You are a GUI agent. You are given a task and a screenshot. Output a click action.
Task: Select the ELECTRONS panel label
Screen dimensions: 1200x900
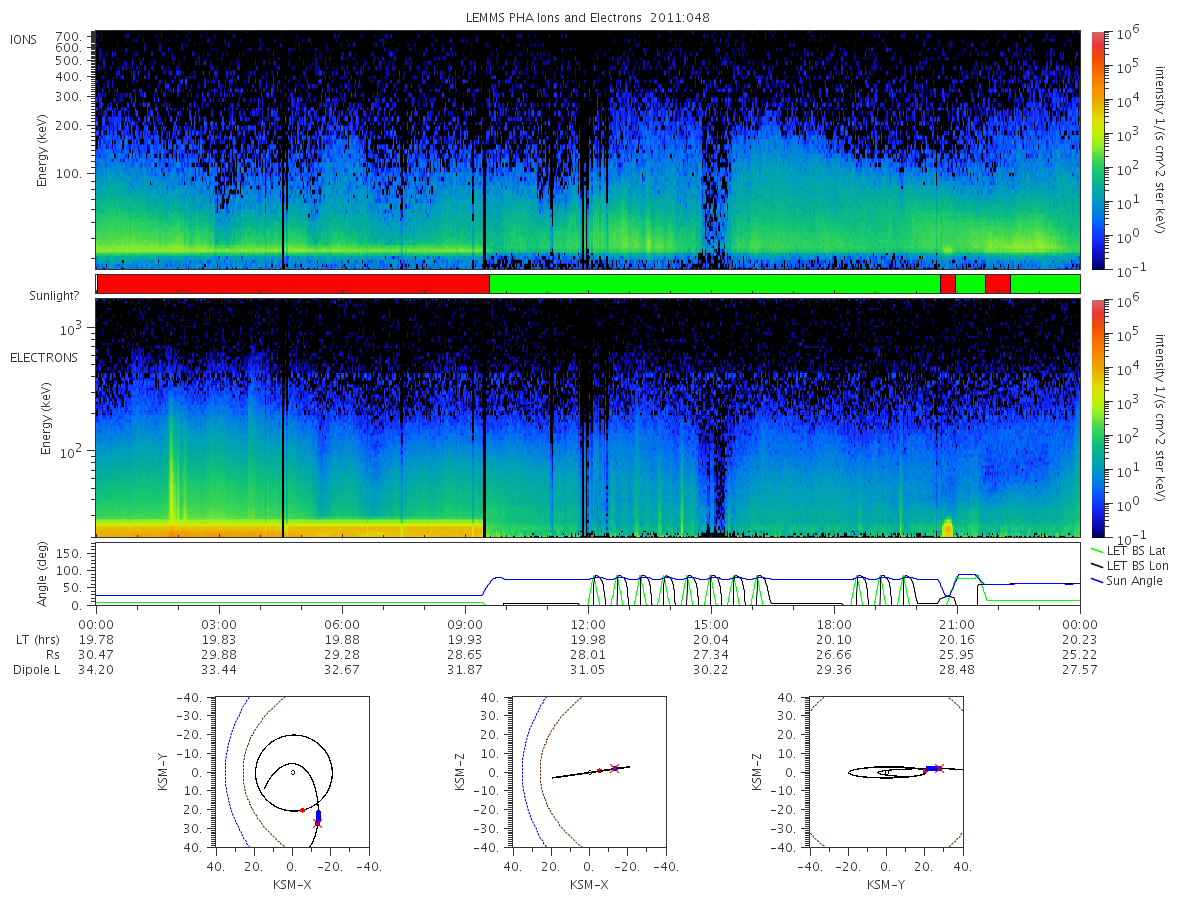tap(43, 358)
